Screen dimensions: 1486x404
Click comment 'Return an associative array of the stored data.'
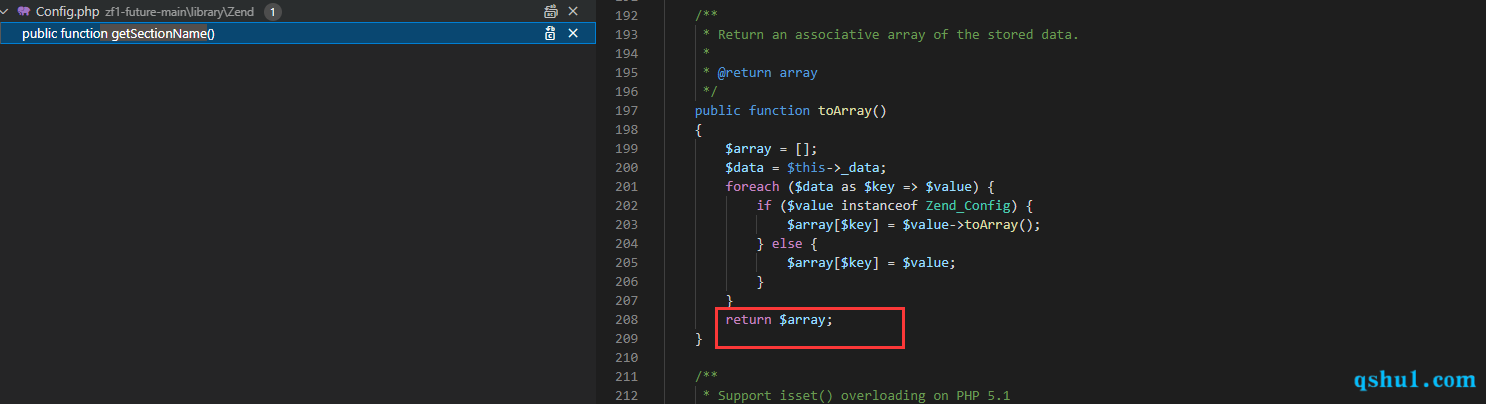point(898,34)
